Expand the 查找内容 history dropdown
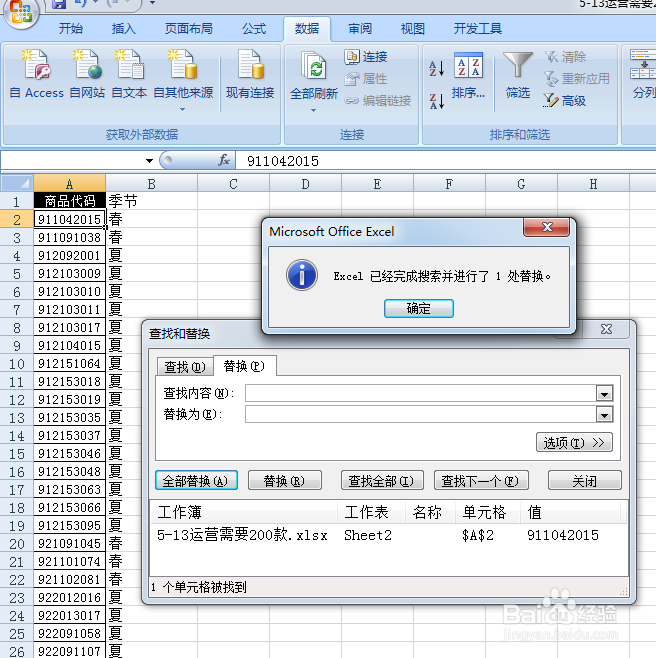The width and height of the screenshot is (656, 658). coord(604,394)
